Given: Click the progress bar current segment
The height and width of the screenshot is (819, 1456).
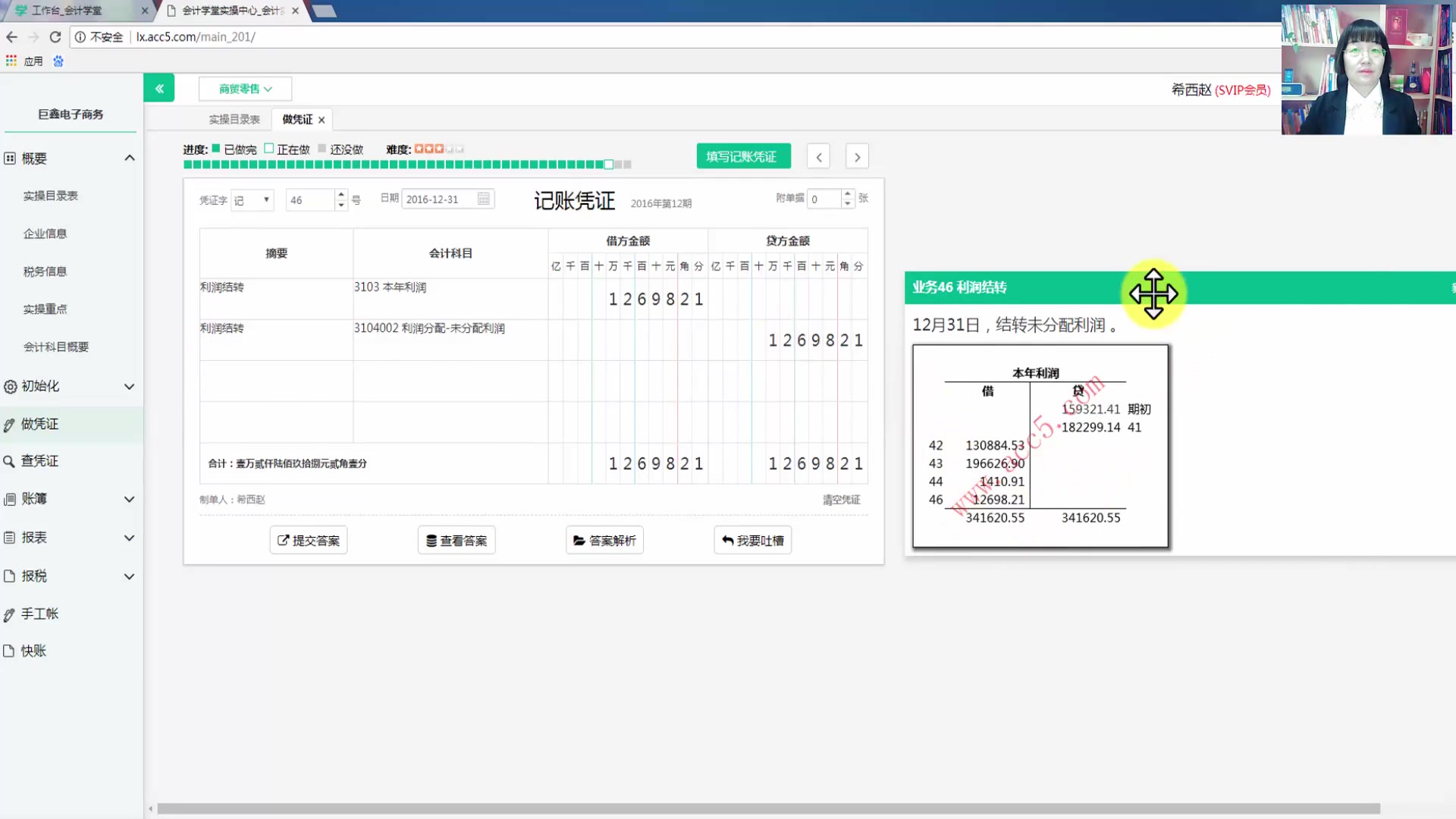Looking at the screenshot, I should (x=608, y=165).
